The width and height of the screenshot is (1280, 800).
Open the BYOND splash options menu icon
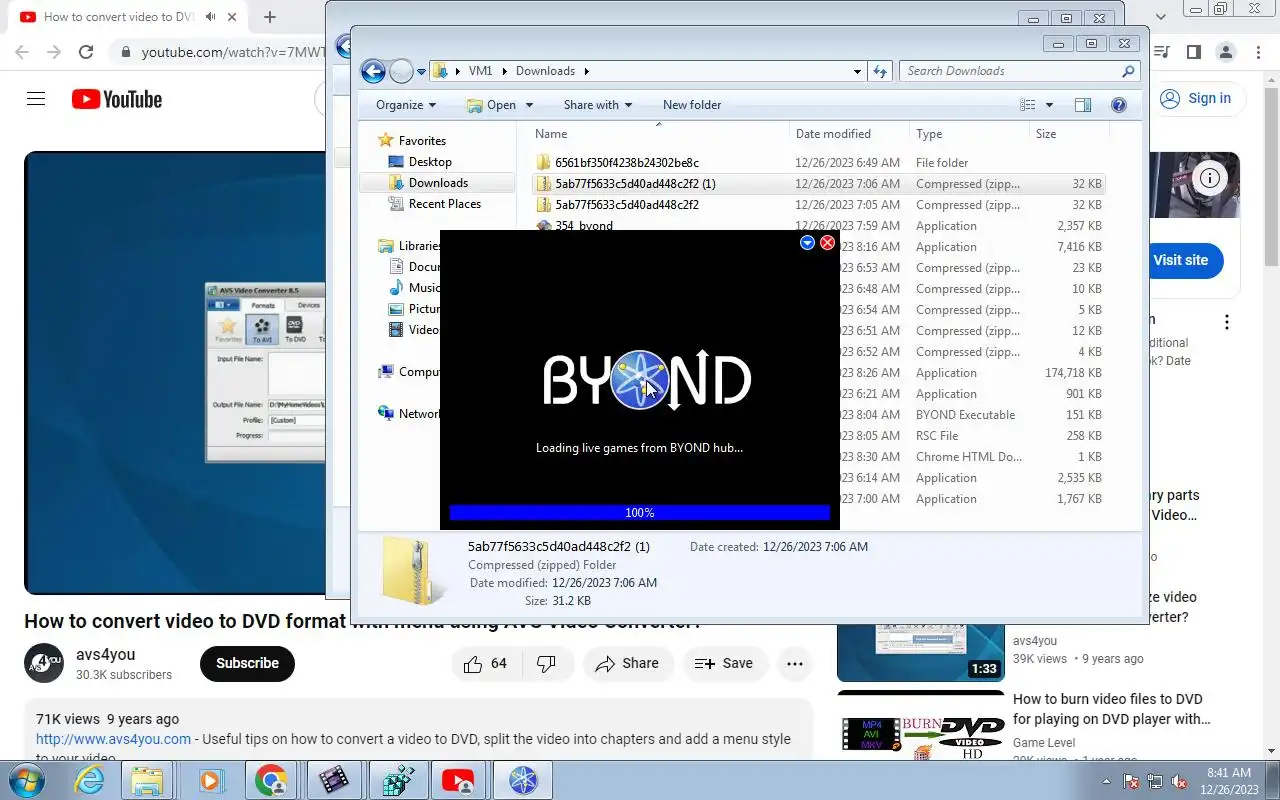(807, 243)
